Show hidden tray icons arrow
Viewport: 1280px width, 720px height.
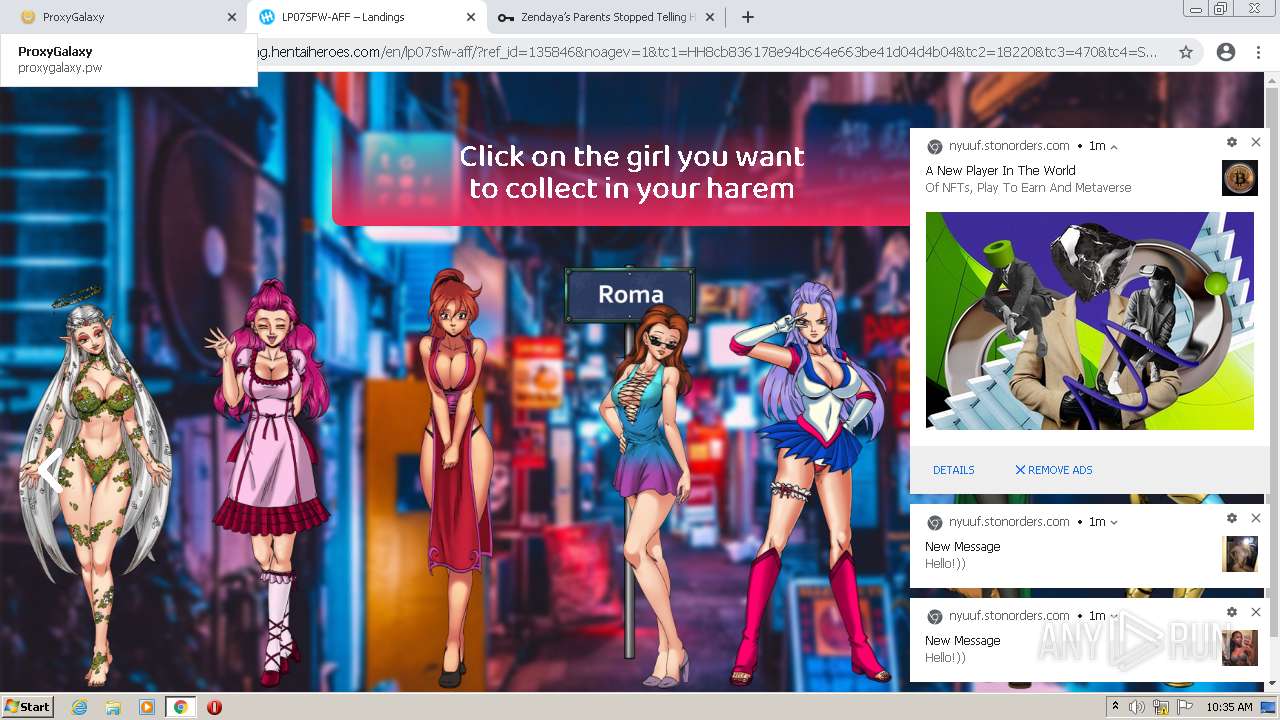tap(1115, 707)
